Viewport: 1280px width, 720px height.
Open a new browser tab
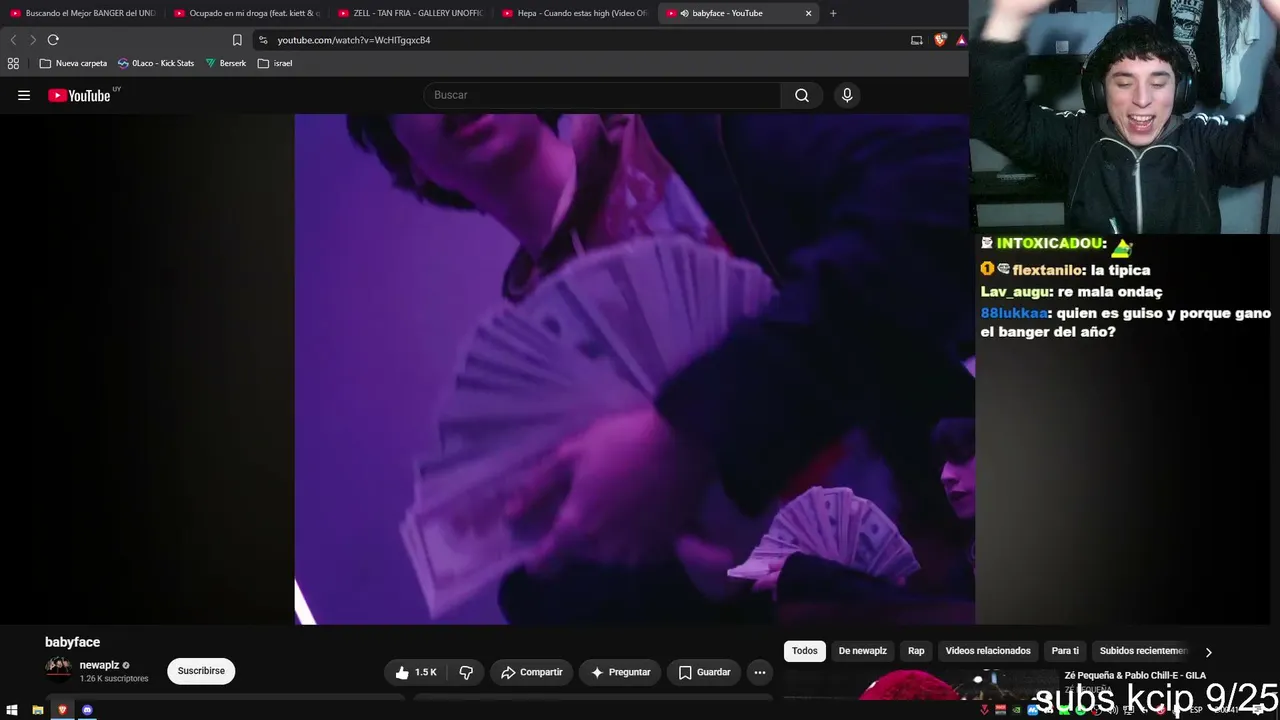(x=833, y=13)
